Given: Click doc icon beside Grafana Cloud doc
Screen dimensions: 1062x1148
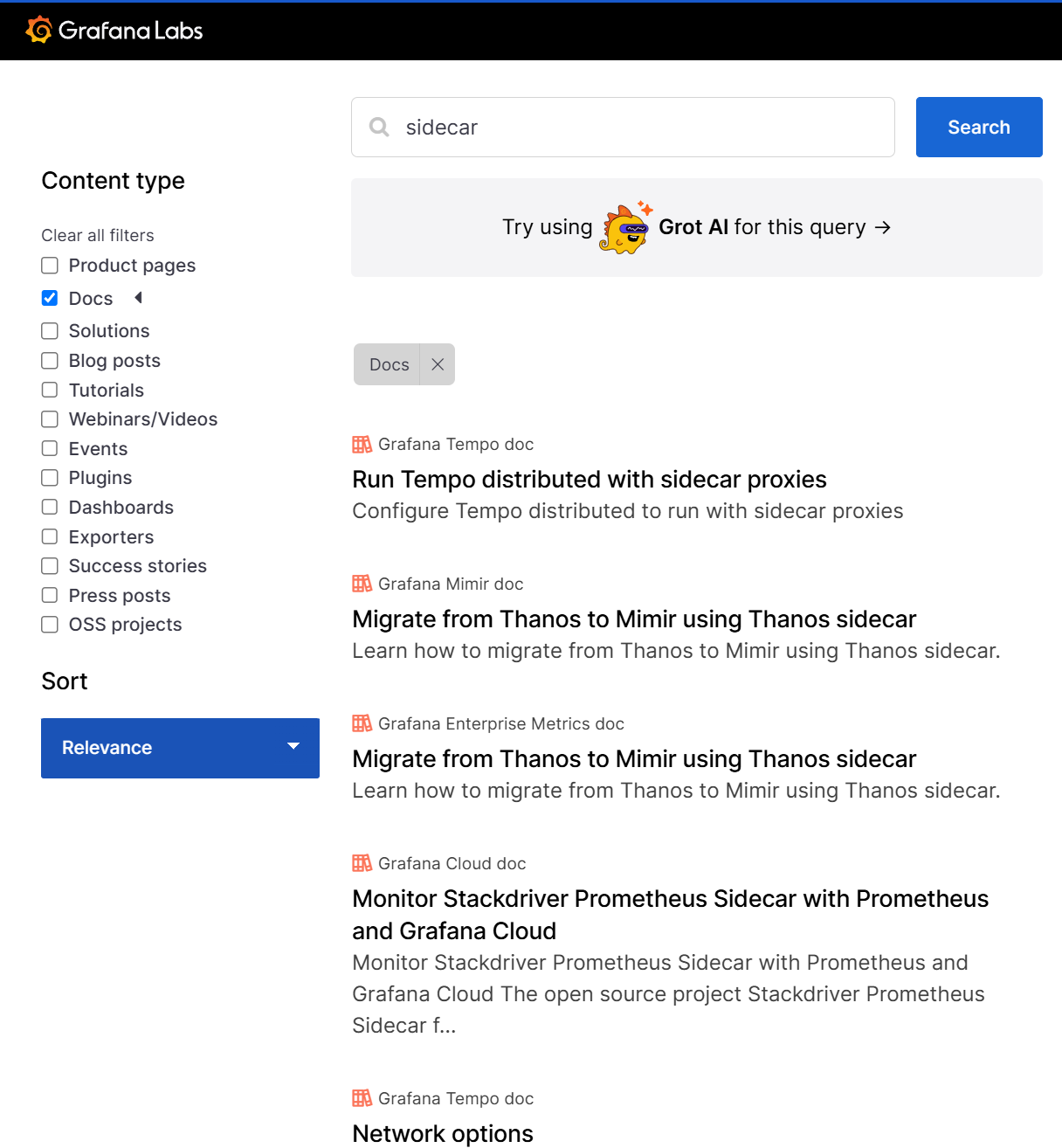Looking at the screenshot, I should [362, 863].
